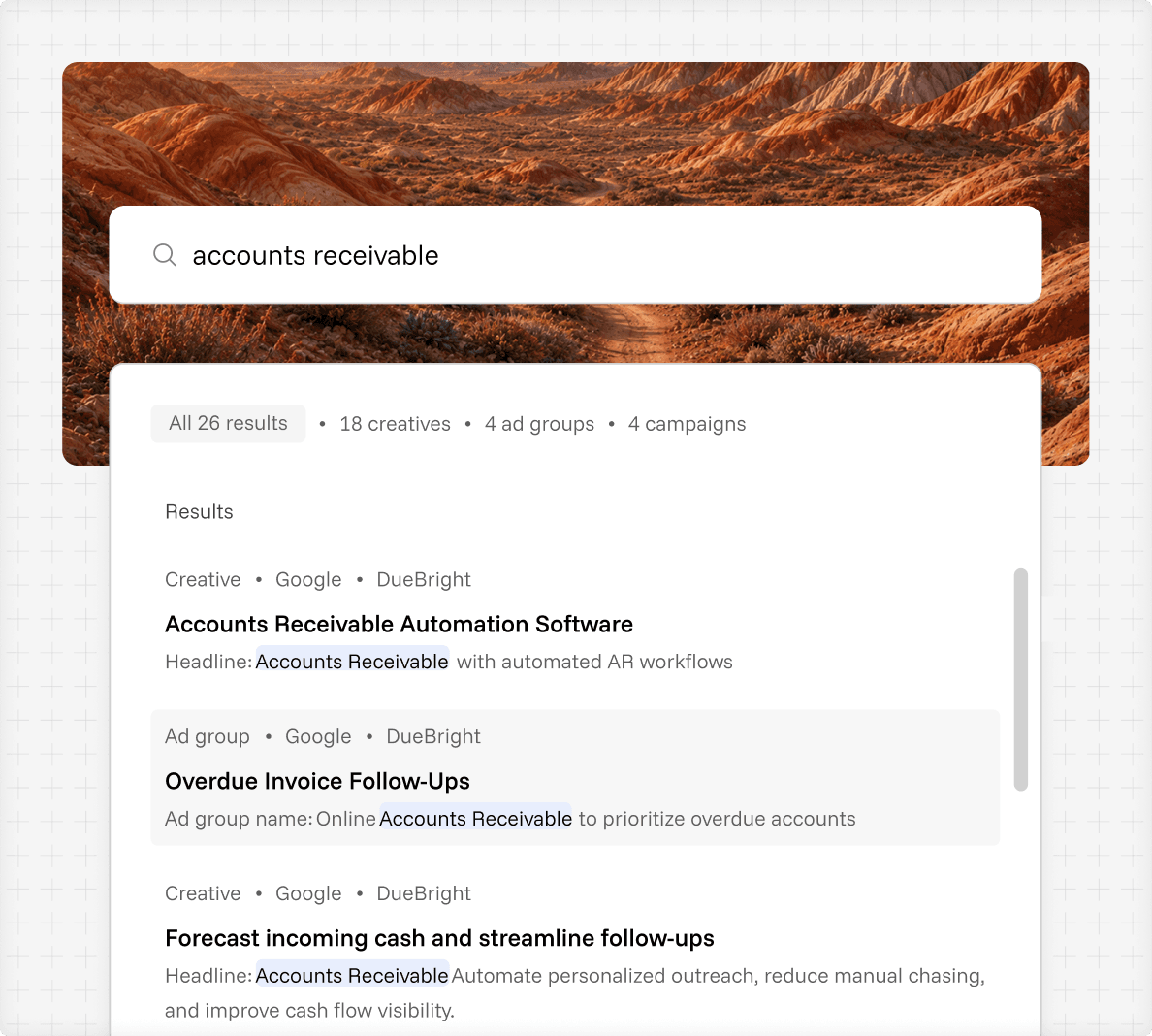Open Overdue Invoice Follow-Ups ad group result
The image size is (1152, 1036).
575,777
